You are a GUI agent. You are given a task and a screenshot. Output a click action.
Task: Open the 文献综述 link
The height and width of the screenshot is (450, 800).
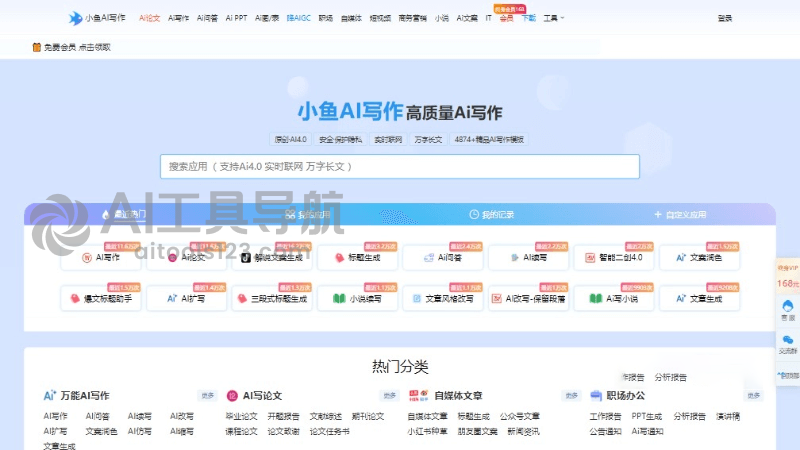[326, 416]
